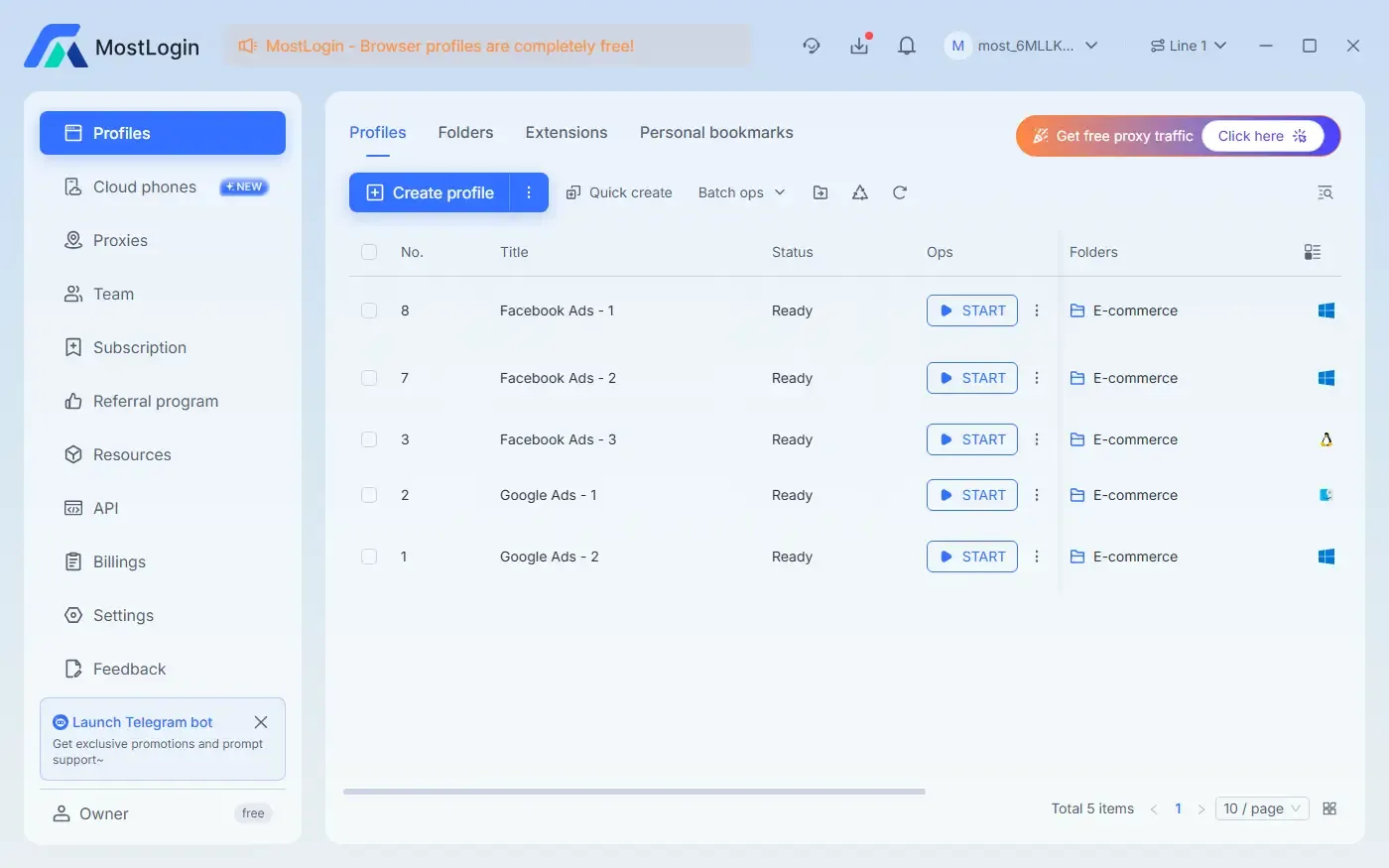Open the recycle bin from the toolbar
Viewport: 1389px width, 868px height.
[859, 191]
